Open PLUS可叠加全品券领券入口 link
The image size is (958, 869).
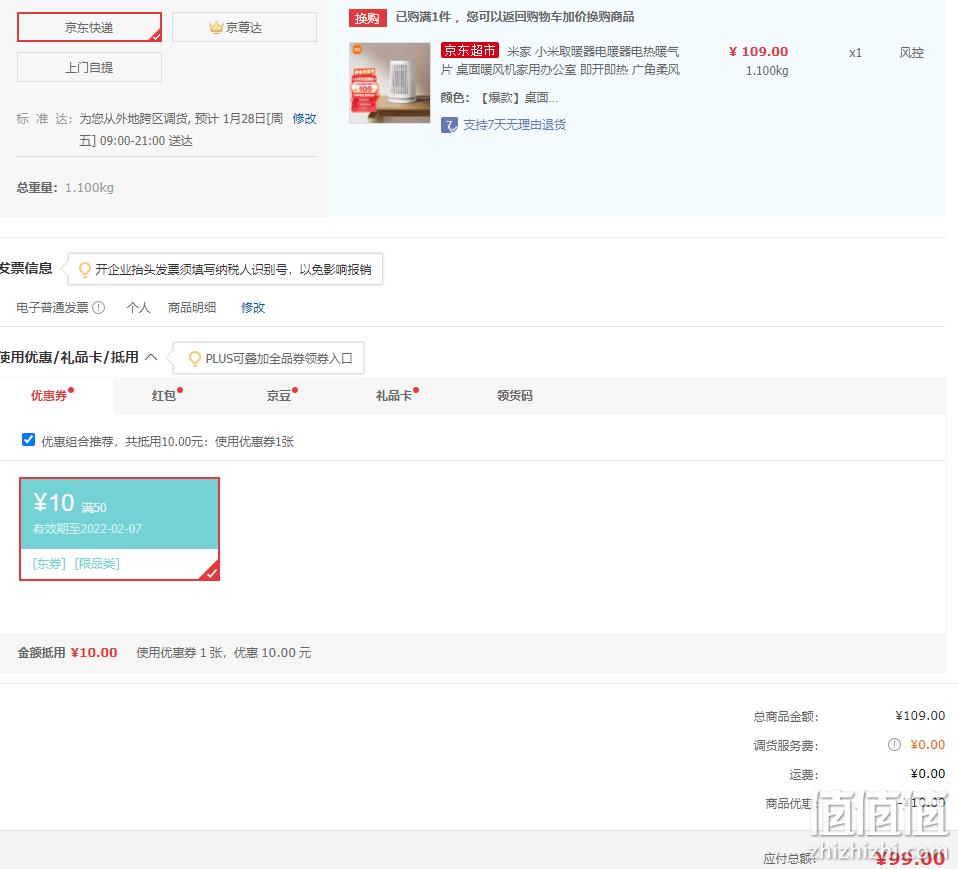click(x=279, y=358)
